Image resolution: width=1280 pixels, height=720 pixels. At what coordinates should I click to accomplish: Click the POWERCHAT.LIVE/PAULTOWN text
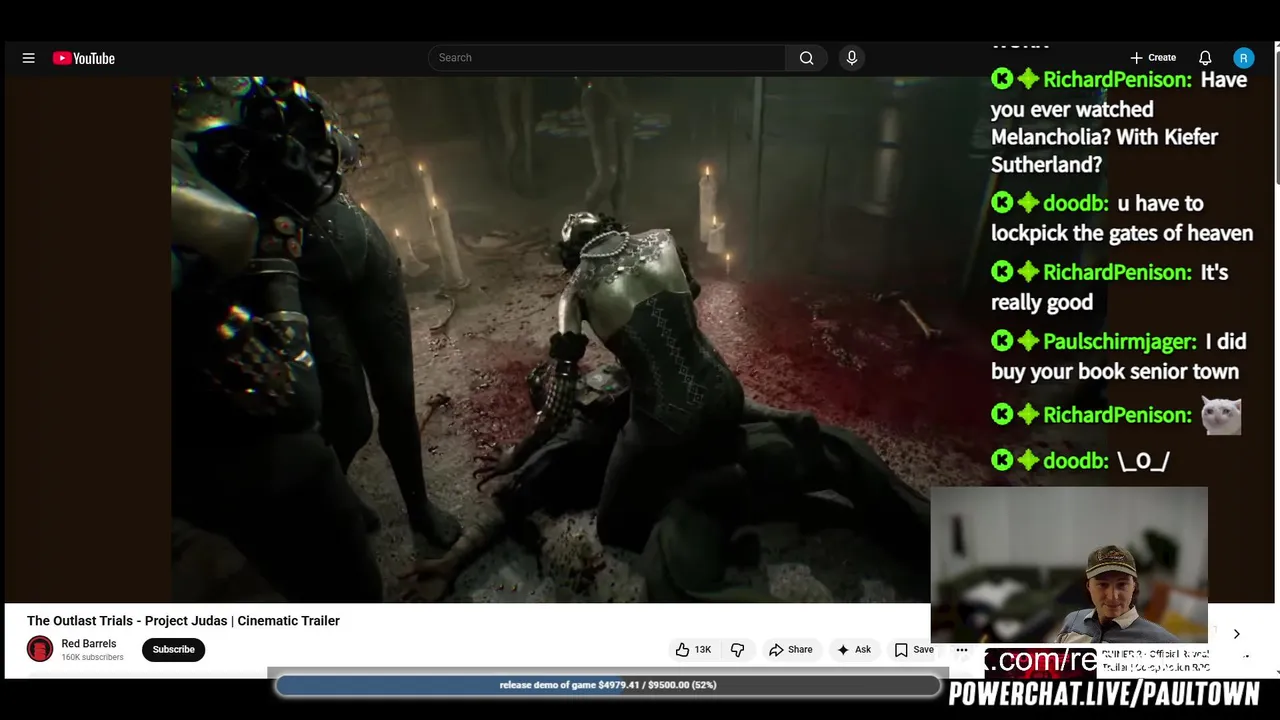1104,694
